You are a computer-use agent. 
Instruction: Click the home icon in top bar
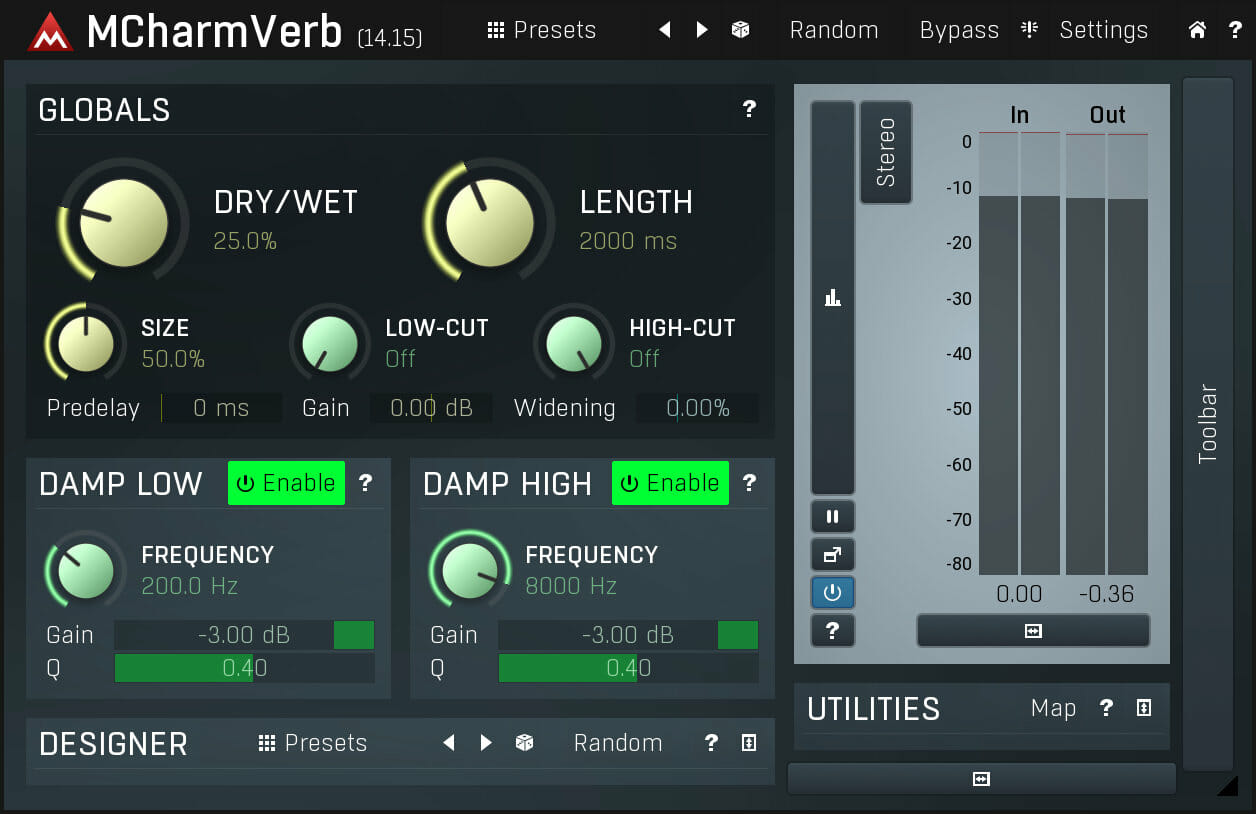(x=1197, y=30)
